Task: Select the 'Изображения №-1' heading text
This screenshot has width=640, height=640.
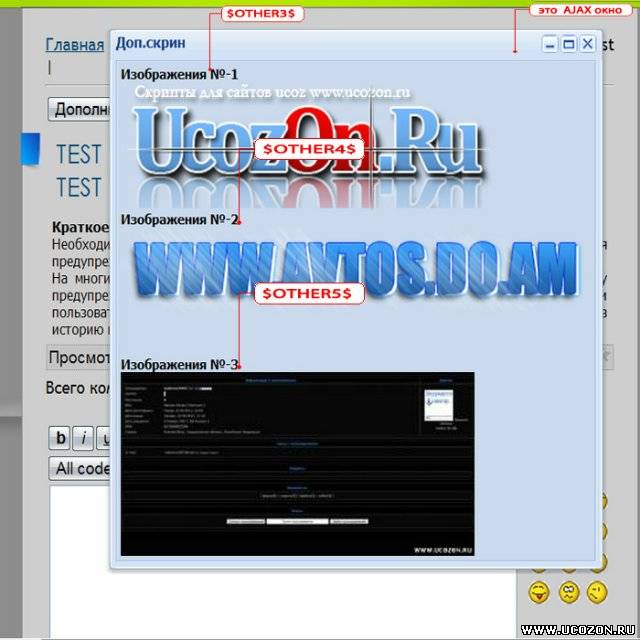Action: (179, 74)
